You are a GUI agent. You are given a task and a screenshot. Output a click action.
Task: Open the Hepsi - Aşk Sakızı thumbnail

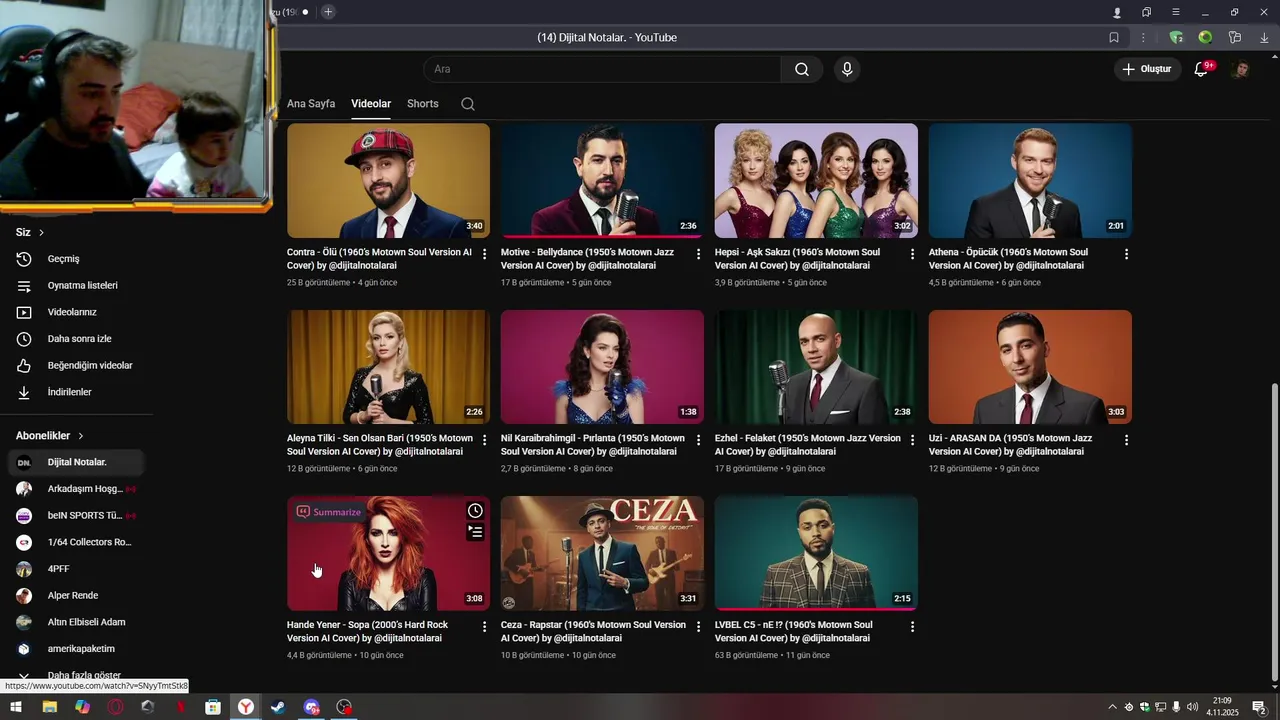[816, 181]
